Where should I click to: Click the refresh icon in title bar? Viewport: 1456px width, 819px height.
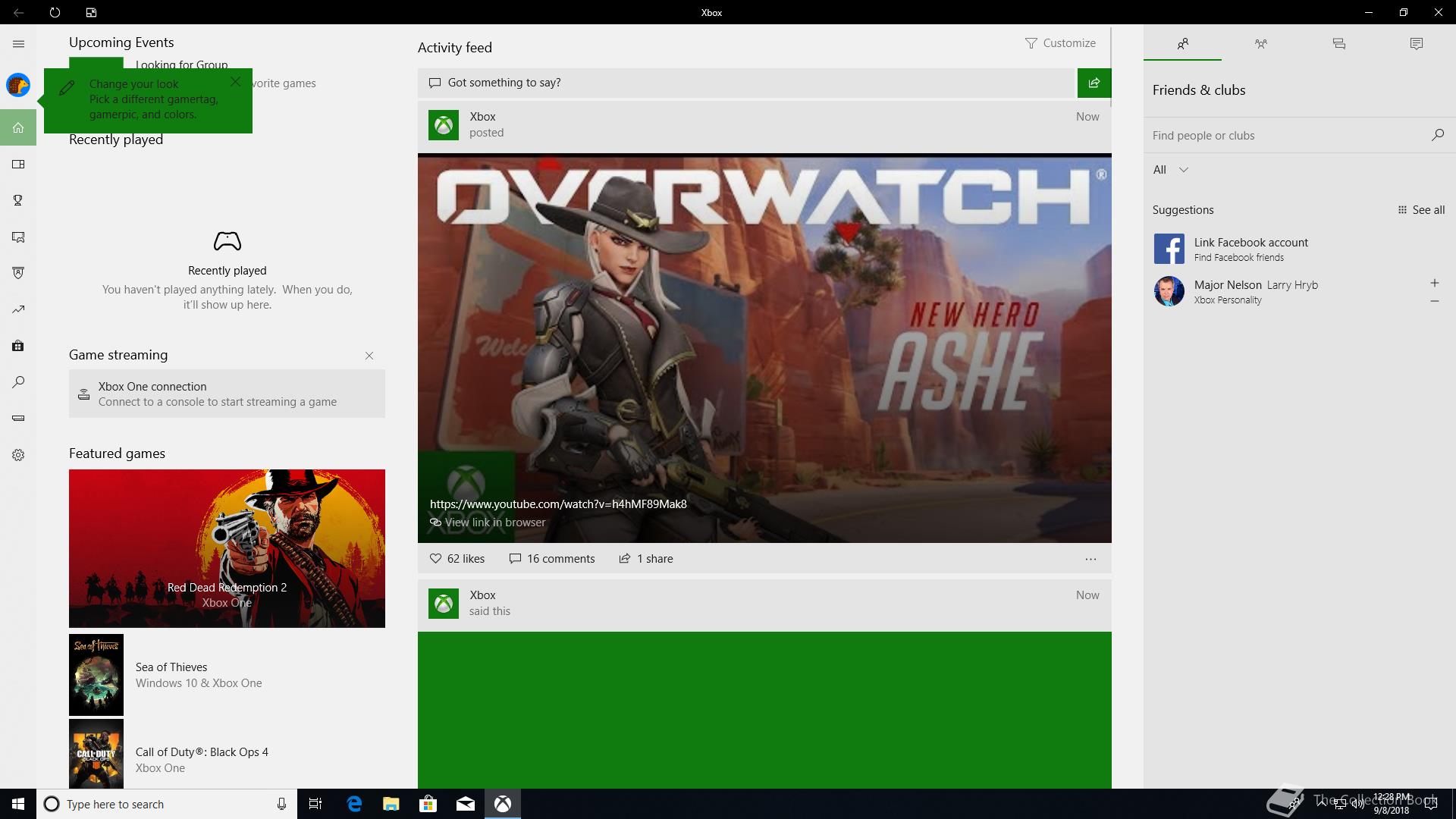point(55,12)
